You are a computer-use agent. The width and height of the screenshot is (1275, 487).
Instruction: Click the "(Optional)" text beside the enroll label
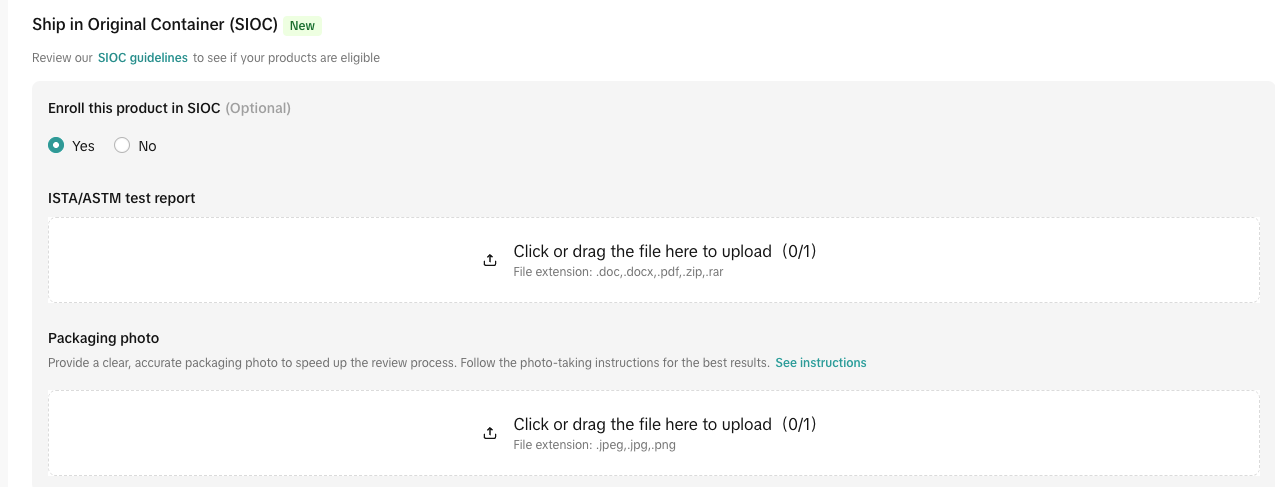point(258,108)
